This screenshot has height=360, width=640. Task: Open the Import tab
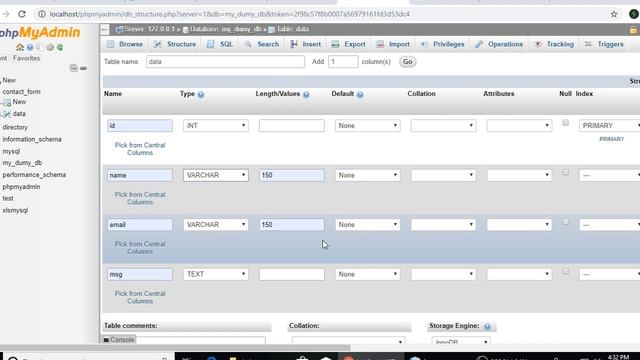[x=393, y=44]
